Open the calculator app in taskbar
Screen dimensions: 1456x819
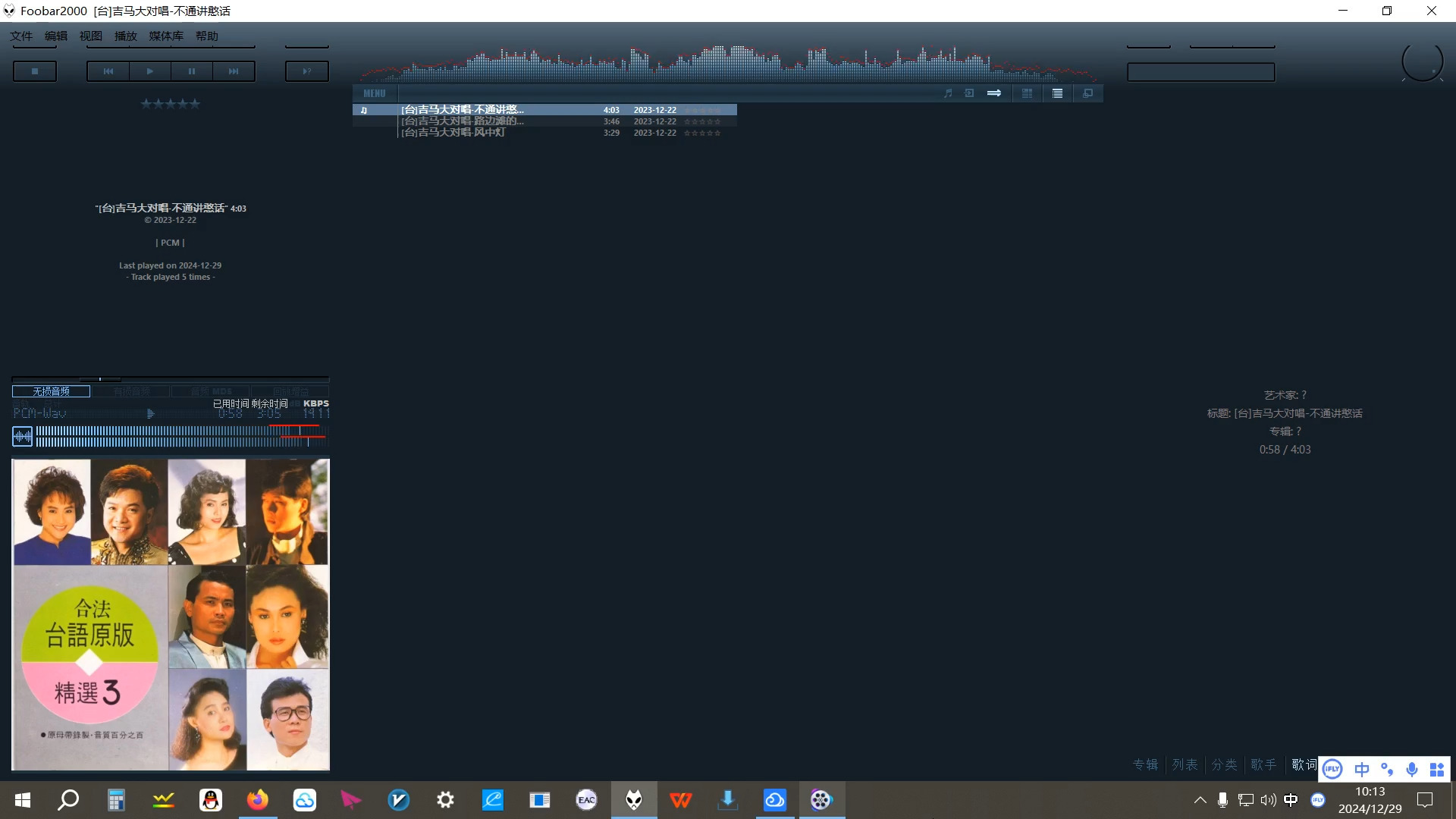pyautogui.click(x=116, y=800)
